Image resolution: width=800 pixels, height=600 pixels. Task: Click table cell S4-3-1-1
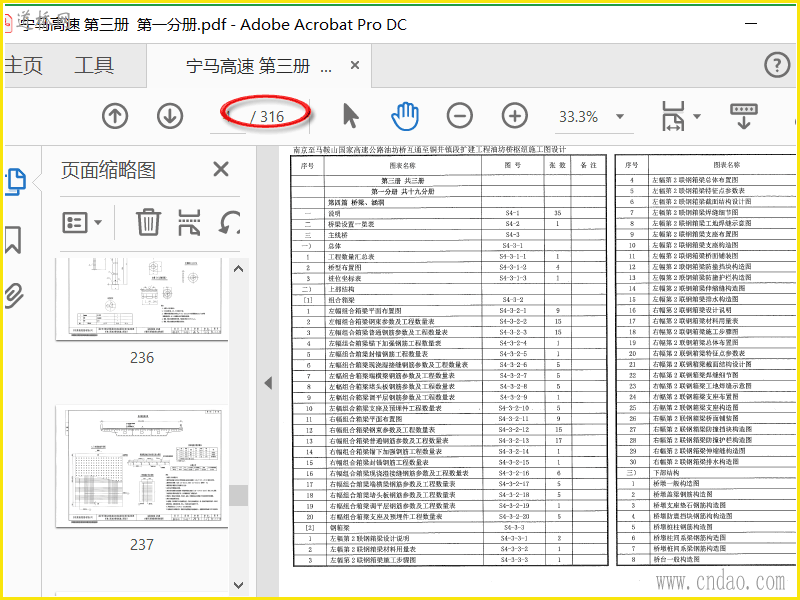(x=513, y=257)
